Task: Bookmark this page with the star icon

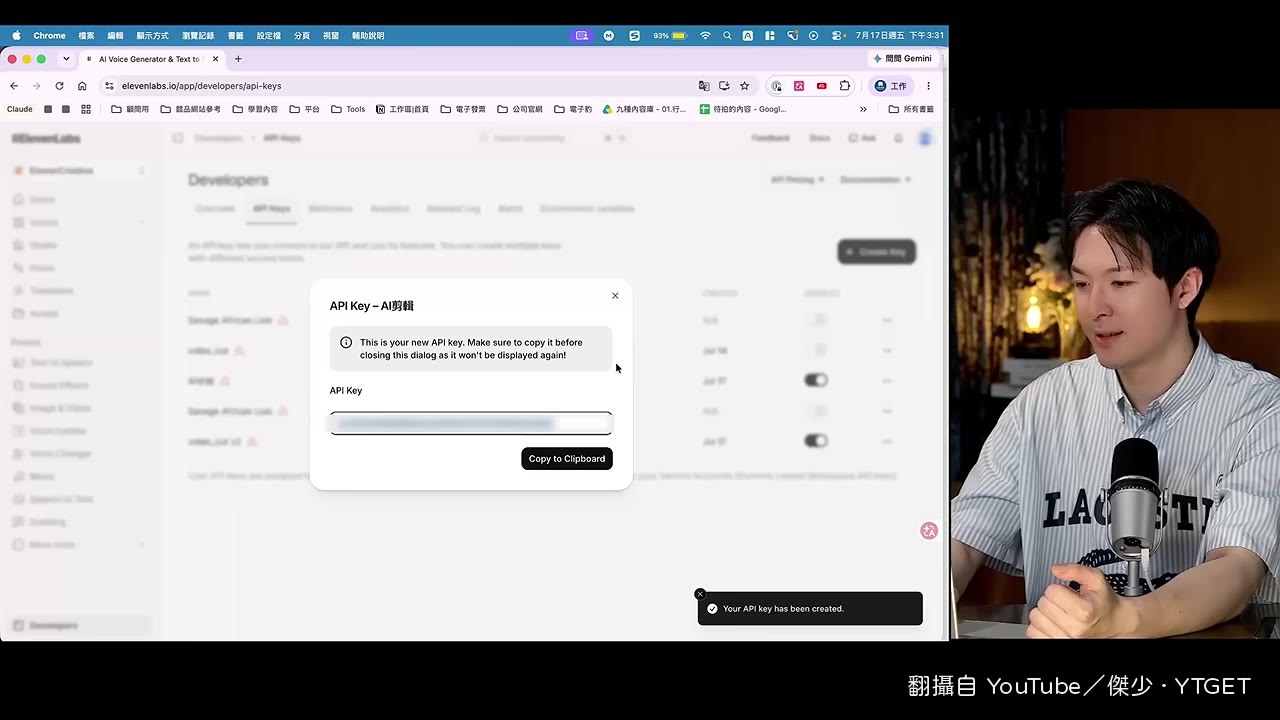Action: 744,86
